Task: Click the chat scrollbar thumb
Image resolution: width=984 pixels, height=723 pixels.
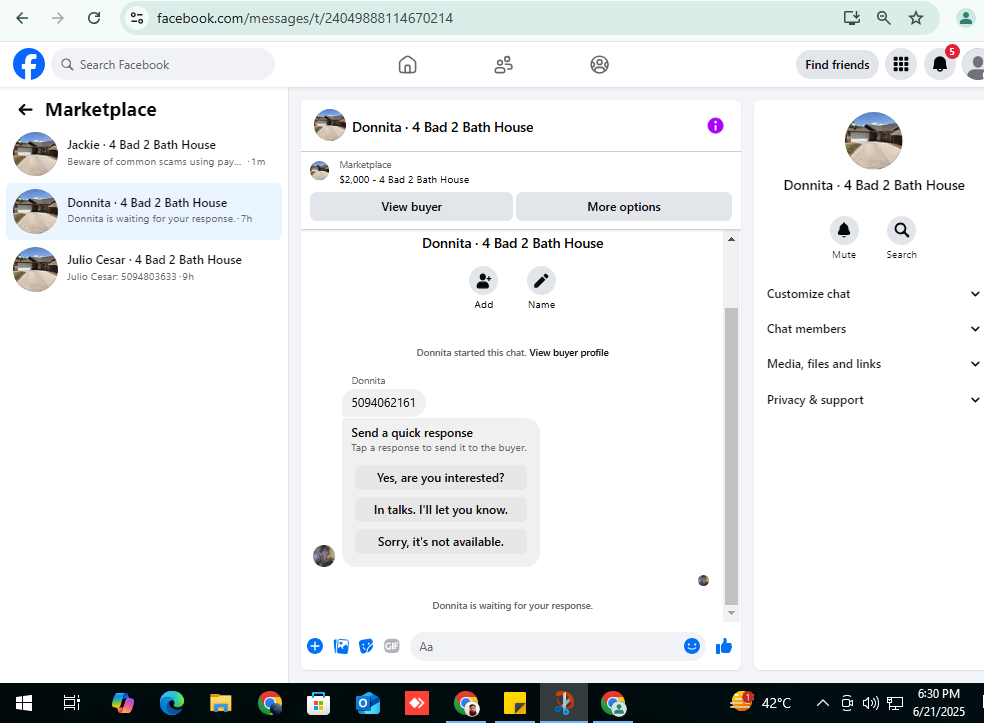Action: pos(731,456)
